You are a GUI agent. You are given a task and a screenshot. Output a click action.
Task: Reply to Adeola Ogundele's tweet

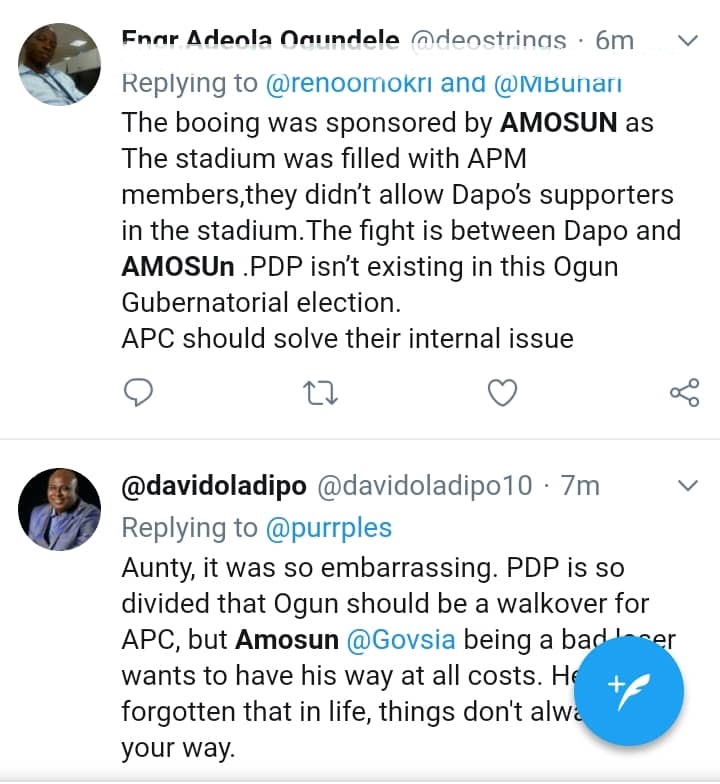click(137, 393)
